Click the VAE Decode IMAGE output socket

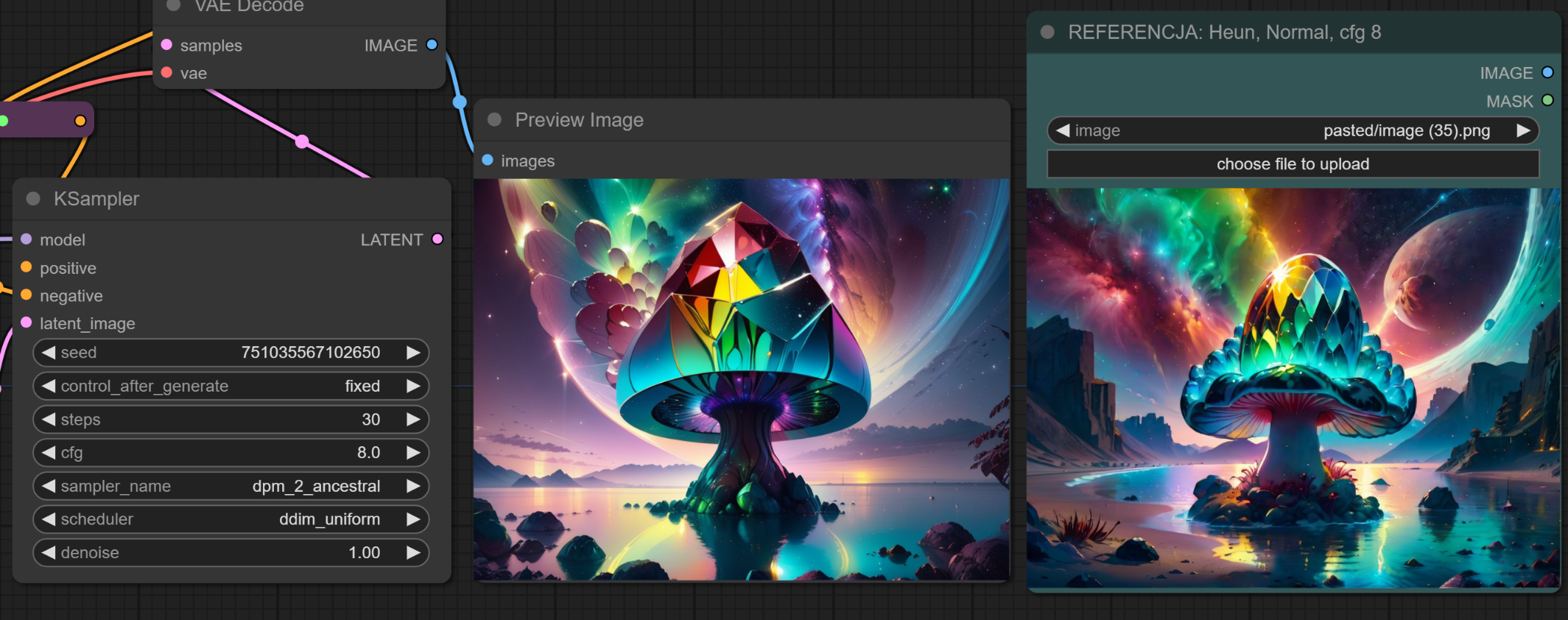432,45
